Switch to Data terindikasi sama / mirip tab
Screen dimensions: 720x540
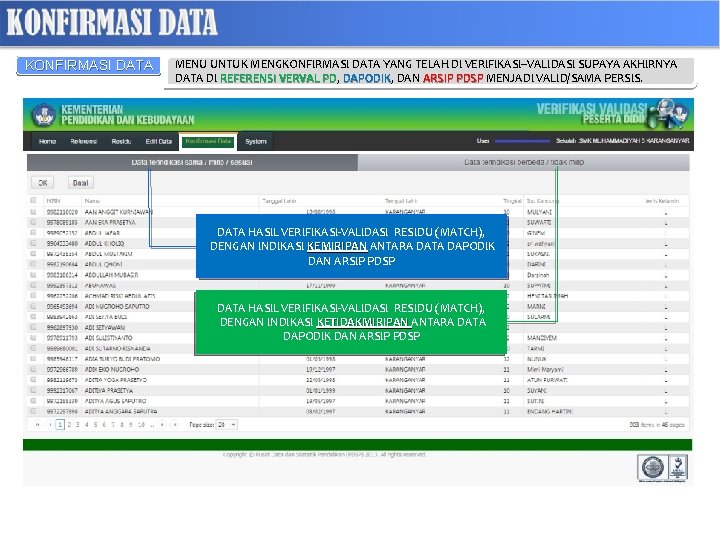pyautogui.click(x=192, y=162)
